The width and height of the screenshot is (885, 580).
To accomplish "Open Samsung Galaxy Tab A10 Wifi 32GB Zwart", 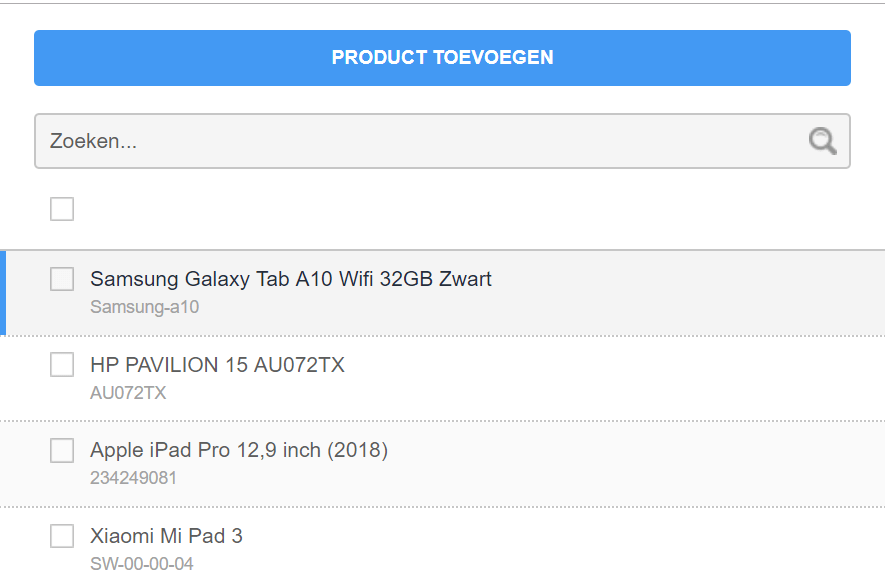I will click(x=291, y=279).
